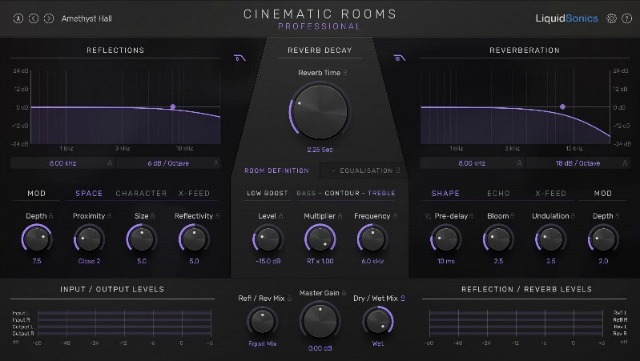Screen dimensions: 640x361
Task: Open the preset save/load icon beside Amethyst Hall
Action: coord(18,18)
